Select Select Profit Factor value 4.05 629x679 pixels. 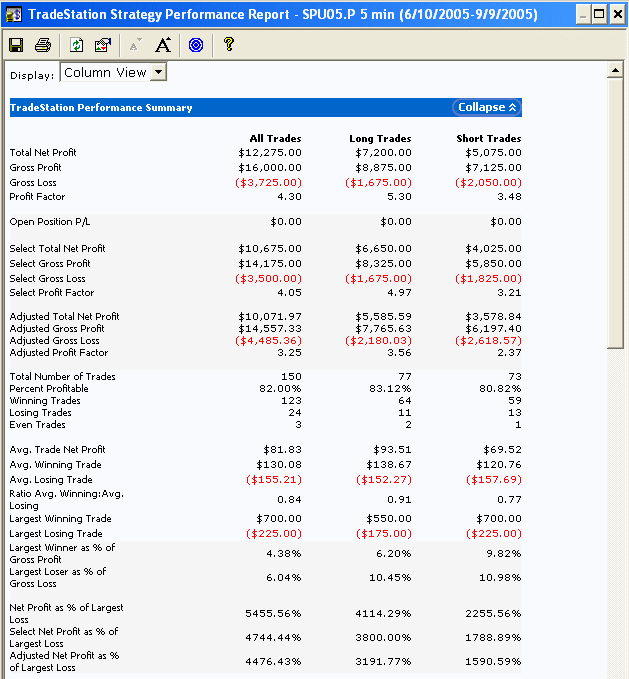(289, 293)
